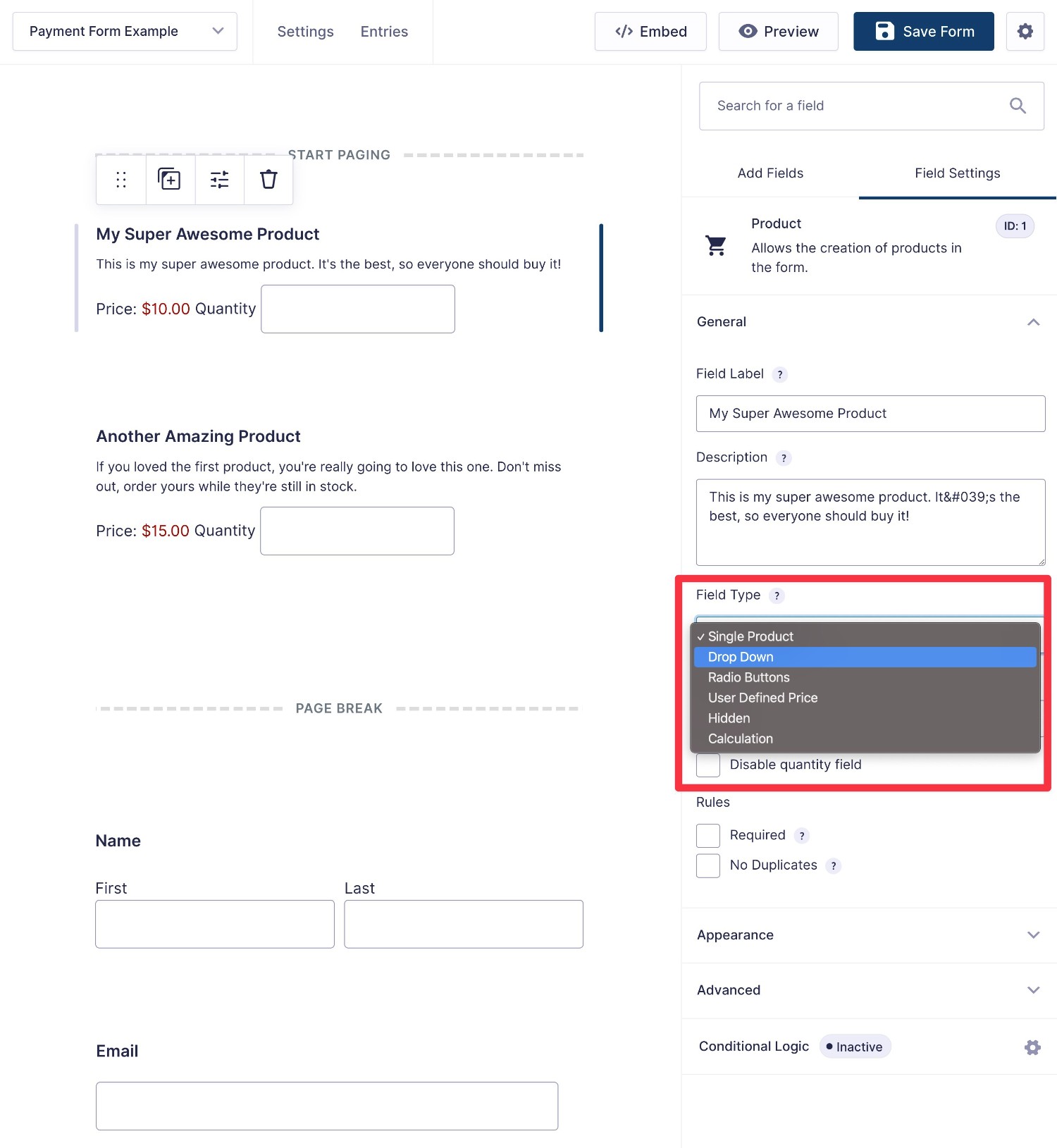Select User Defined Price option
The width and height of the screenshot is (1057, 1148).
[x=762, y=698]
